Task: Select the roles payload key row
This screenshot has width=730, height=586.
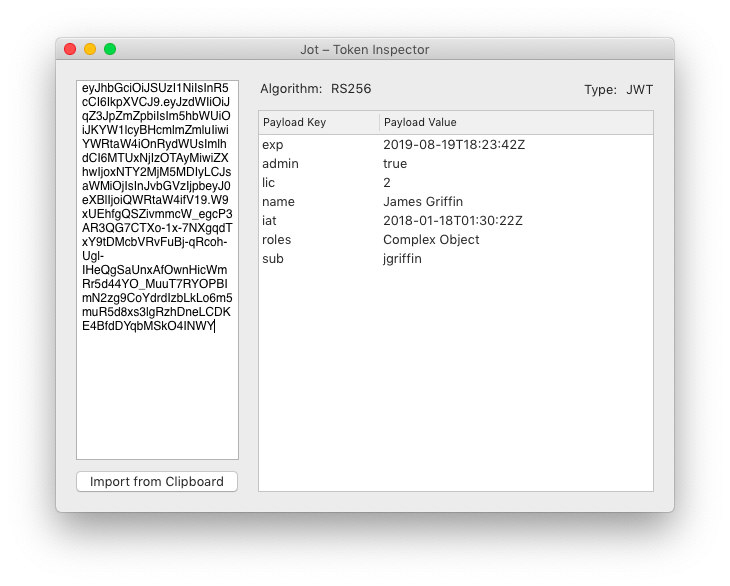Action: click(x=276, y=240)
